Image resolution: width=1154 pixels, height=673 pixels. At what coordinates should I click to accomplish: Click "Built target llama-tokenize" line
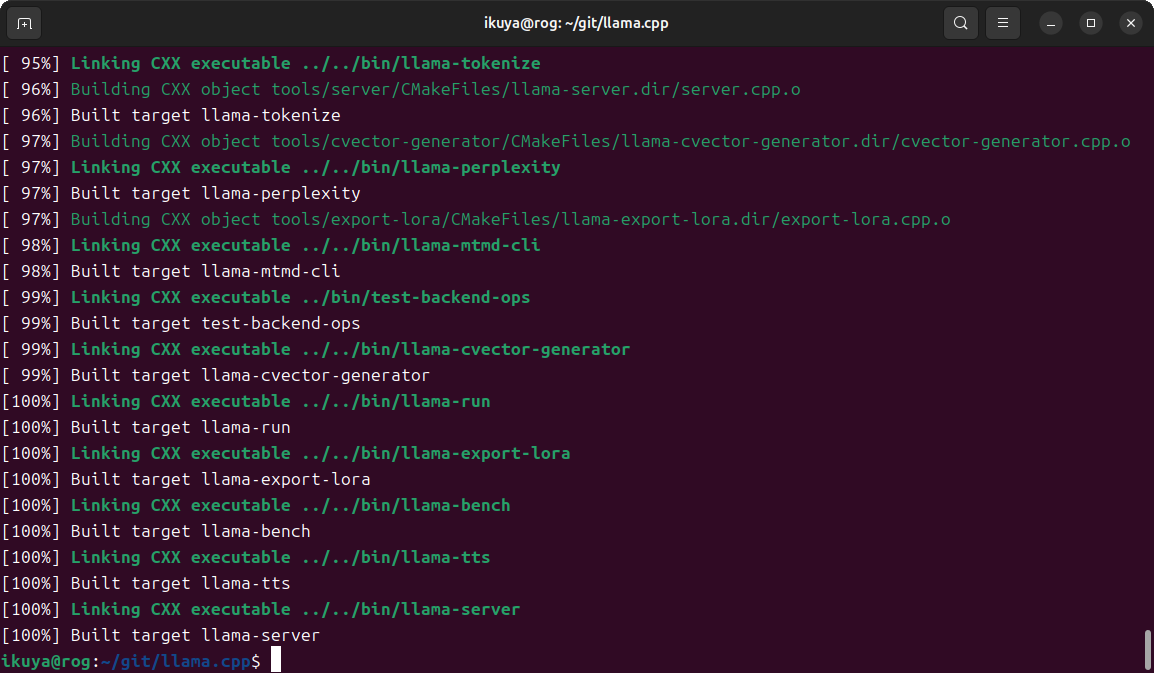point(205,116)
